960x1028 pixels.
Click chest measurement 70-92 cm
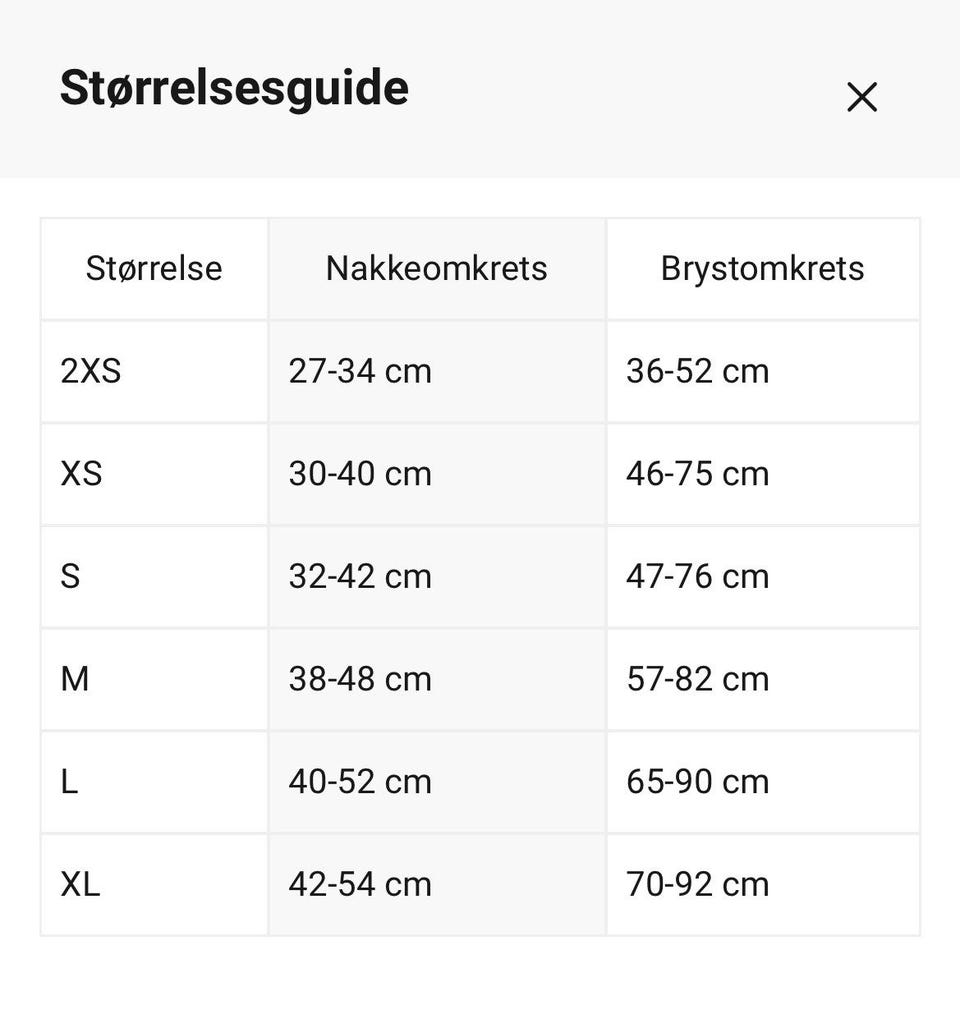pos(697,884)
